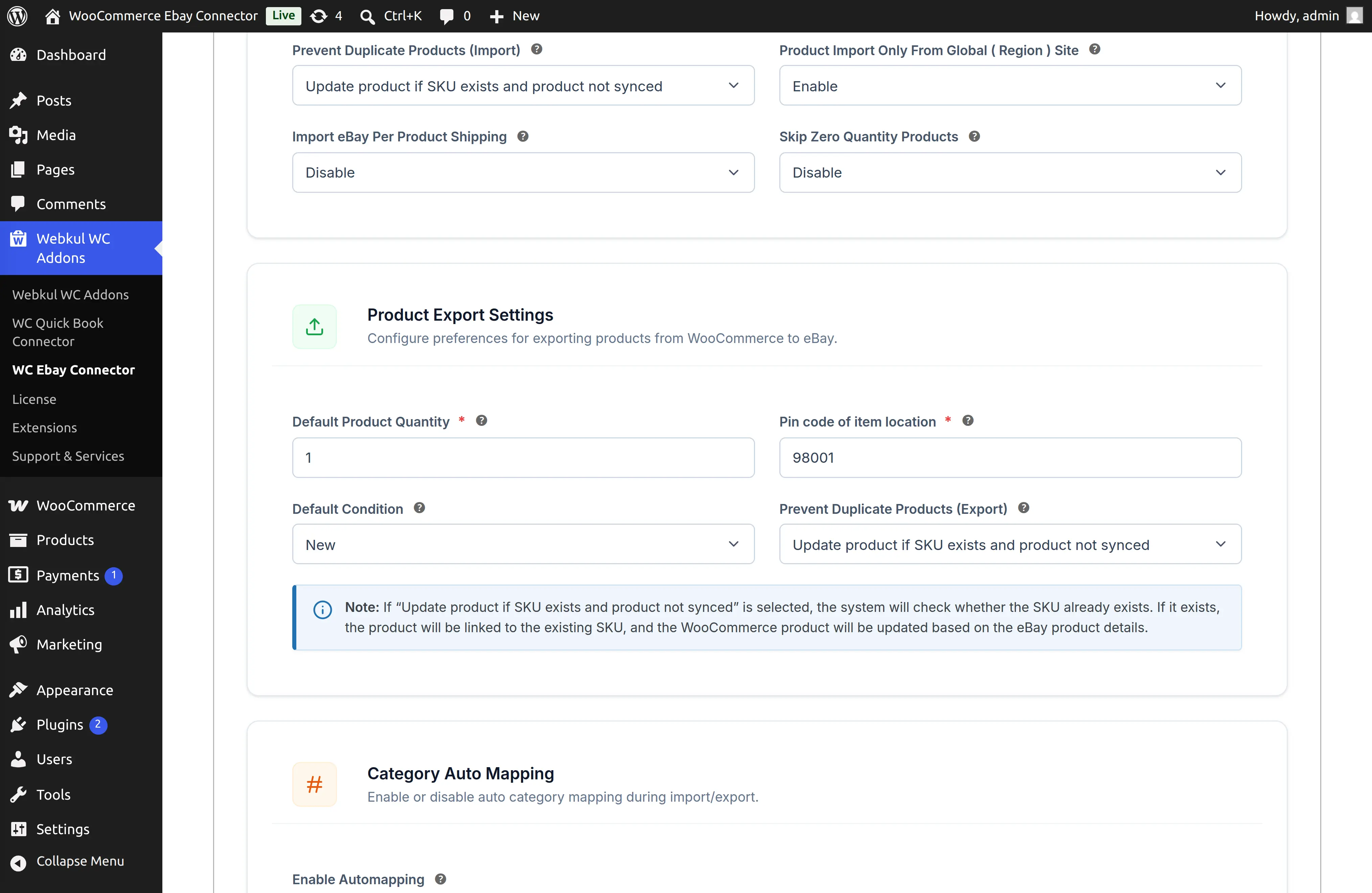Click the home icon for the site
Screen dimensions: 1372x893
pyautogui.click(x=52, y=16)
